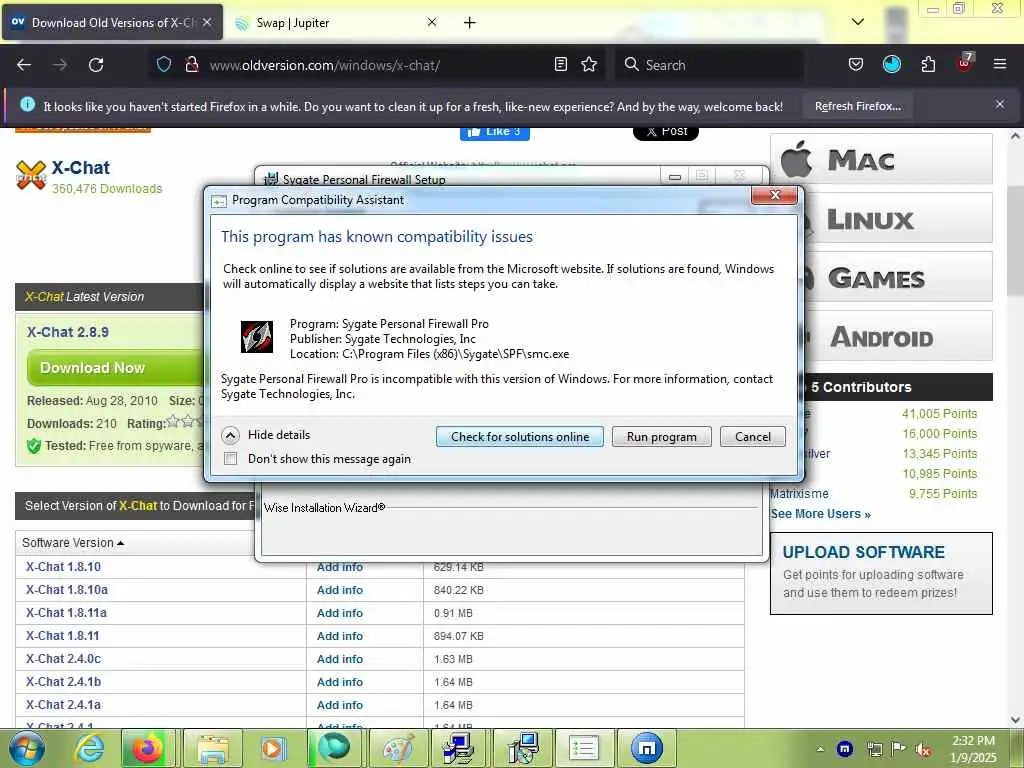Open the X-Chat 2.4.0c version link

coord(63,658)
